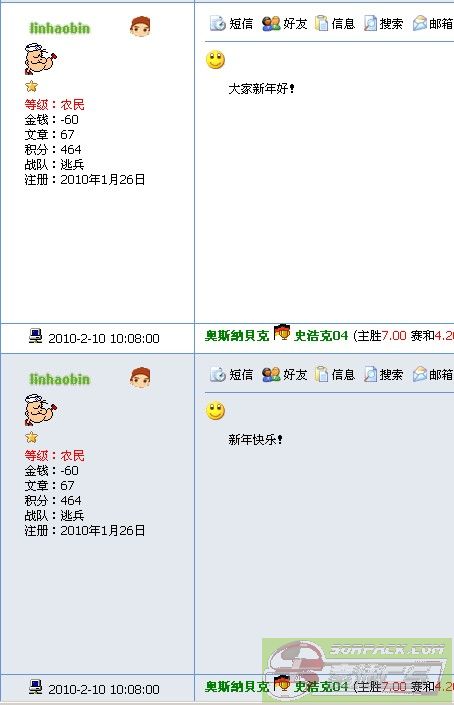
Task: Click the 搜索 search icon in second post
Action: point(370,374)
